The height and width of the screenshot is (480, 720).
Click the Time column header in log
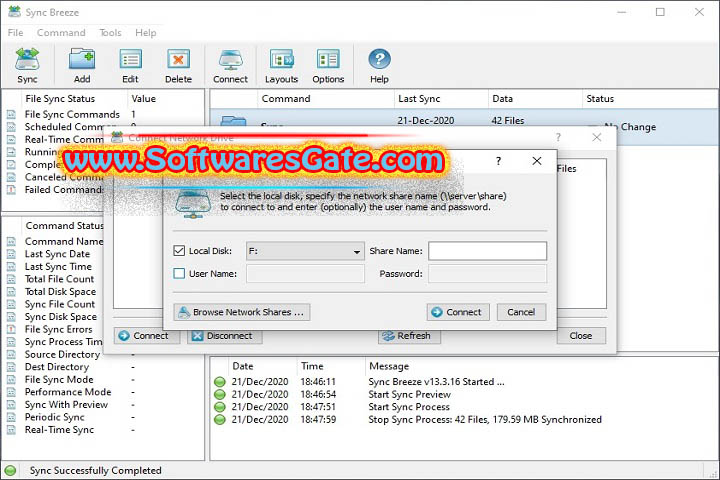(331, 366)
